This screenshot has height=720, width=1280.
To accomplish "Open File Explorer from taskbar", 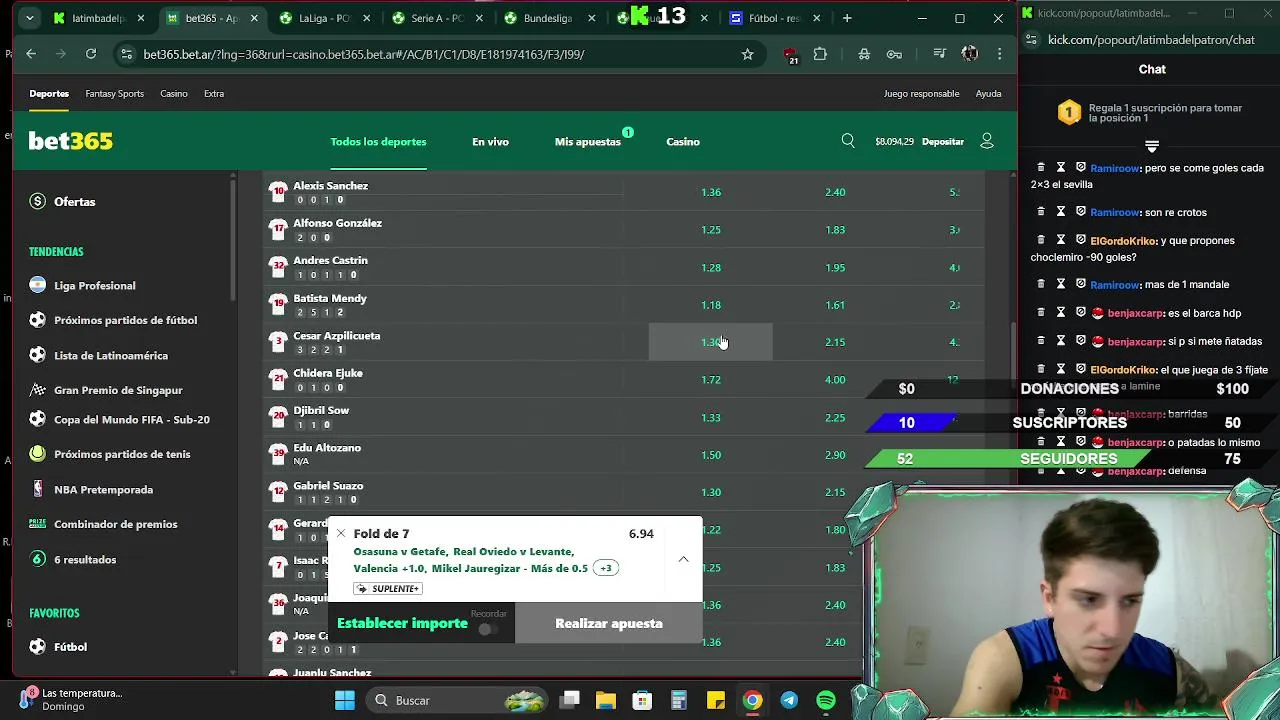I will coord(606,700).
